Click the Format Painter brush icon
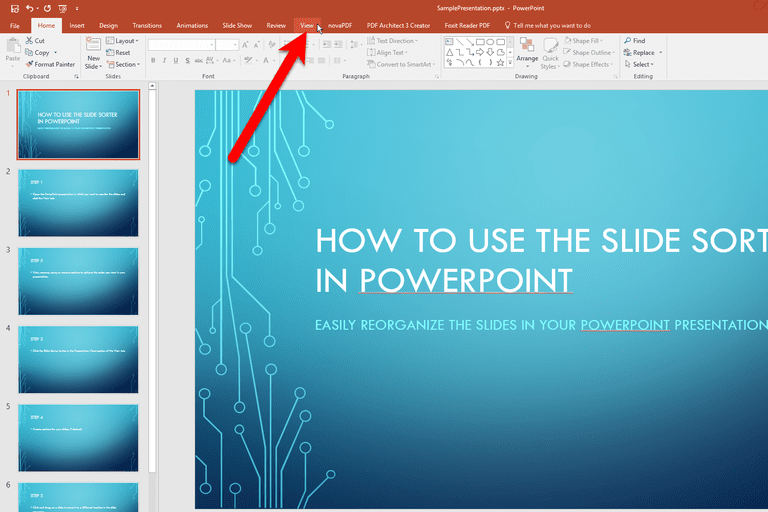 coord(29,64)
